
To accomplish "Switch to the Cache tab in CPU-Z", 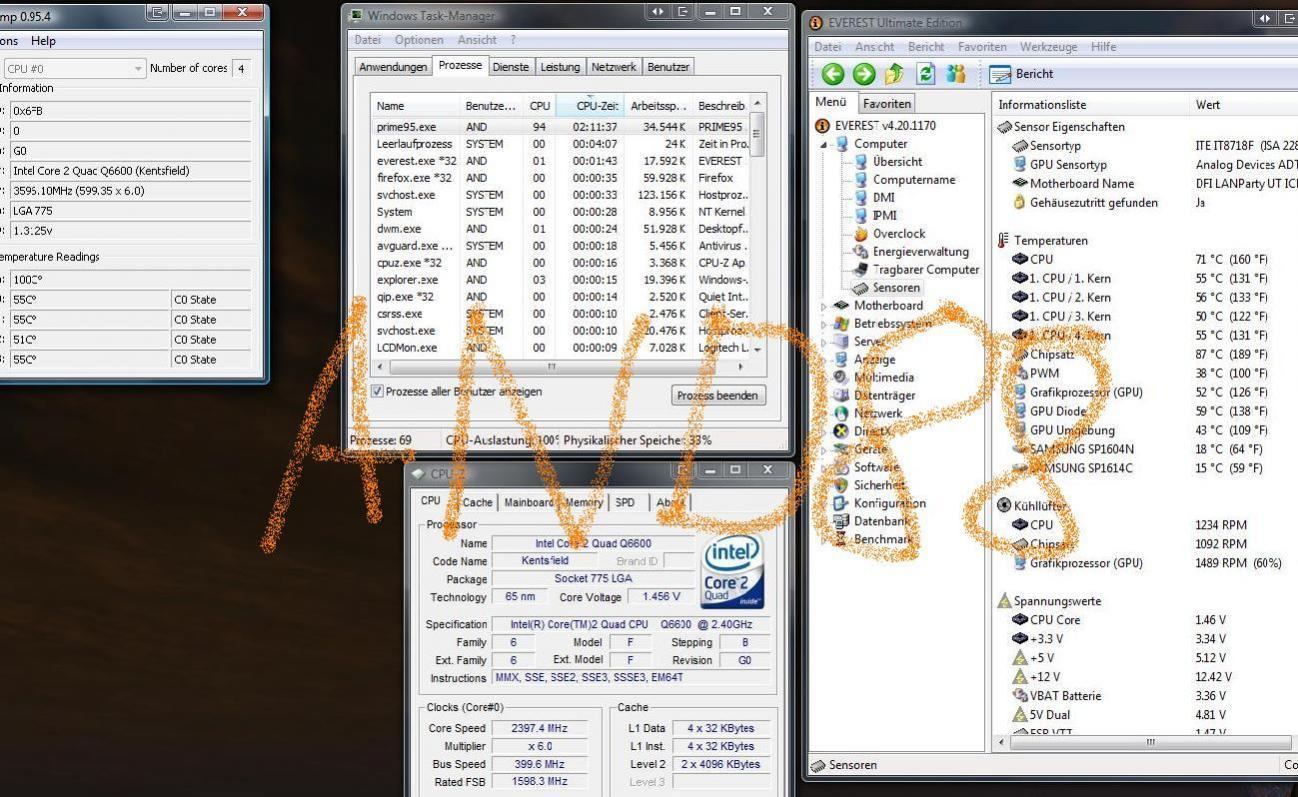I will [477, 503].
